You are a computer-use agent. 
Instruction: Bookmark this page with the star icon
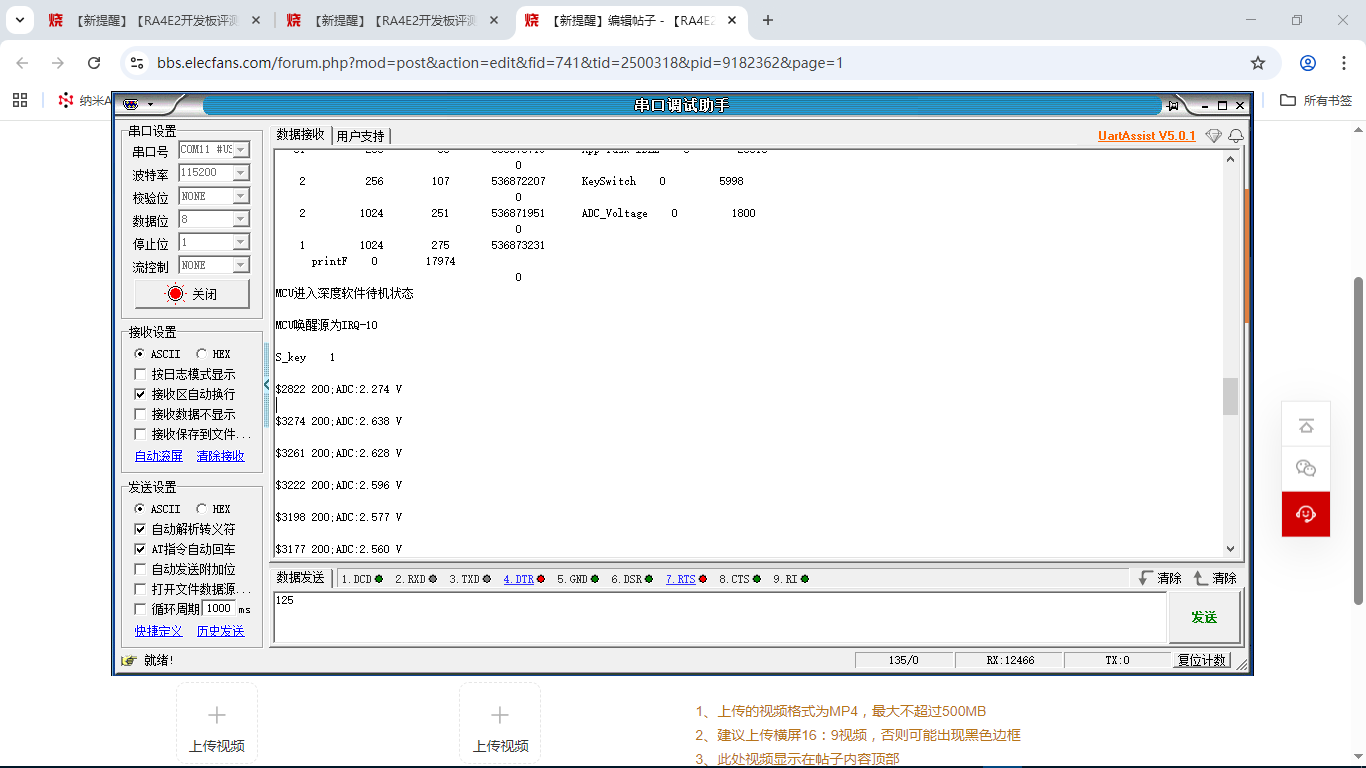[x=1258, y=63]
